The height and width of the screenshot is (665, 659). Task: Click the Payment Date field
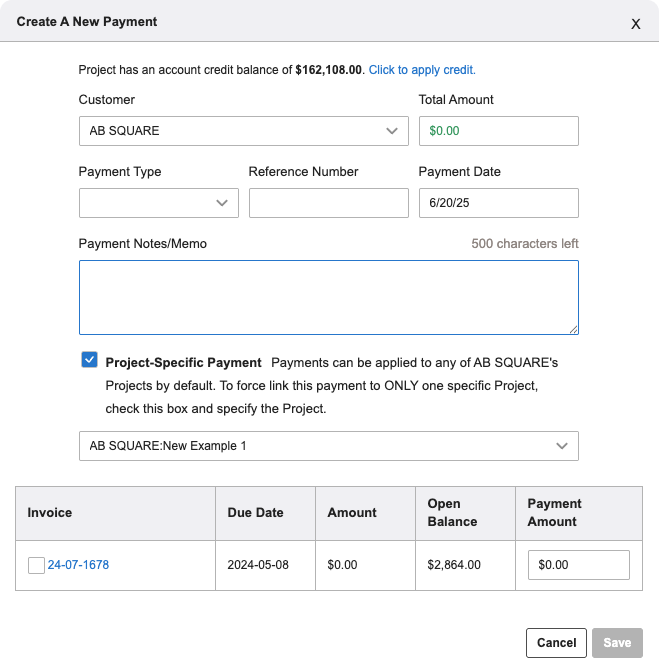coord(499,203)
